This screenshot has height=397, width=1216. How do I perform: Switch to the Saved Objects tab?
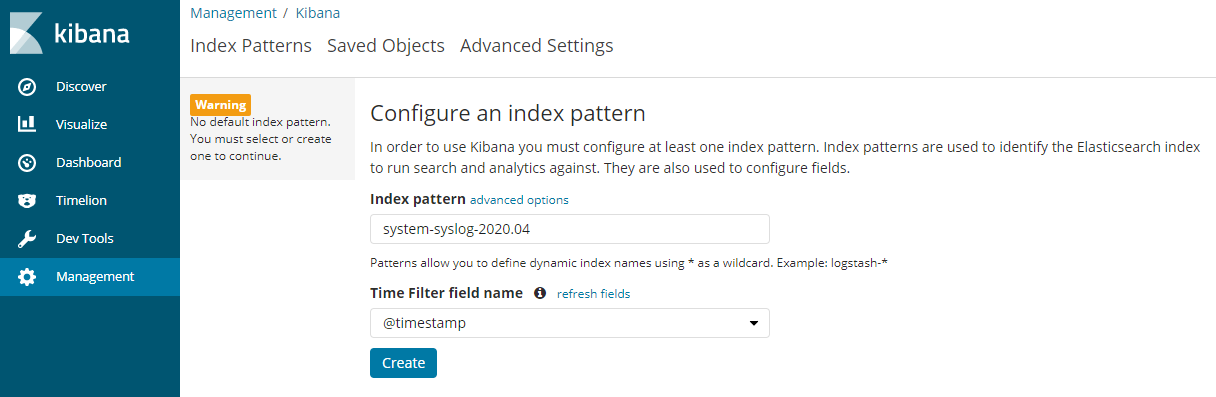click(386, 46)
